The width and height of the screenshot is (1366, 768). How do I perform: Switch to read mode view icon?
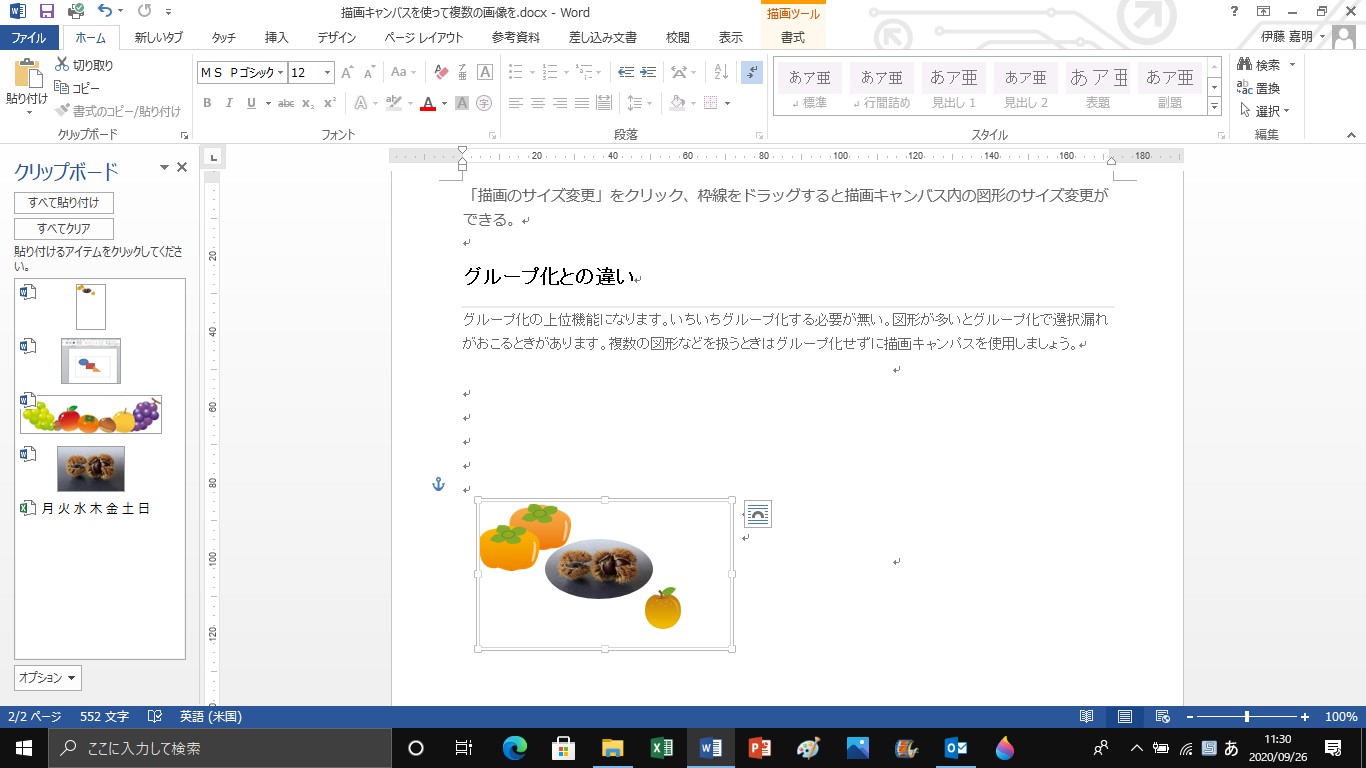[x=1086, y=717]
